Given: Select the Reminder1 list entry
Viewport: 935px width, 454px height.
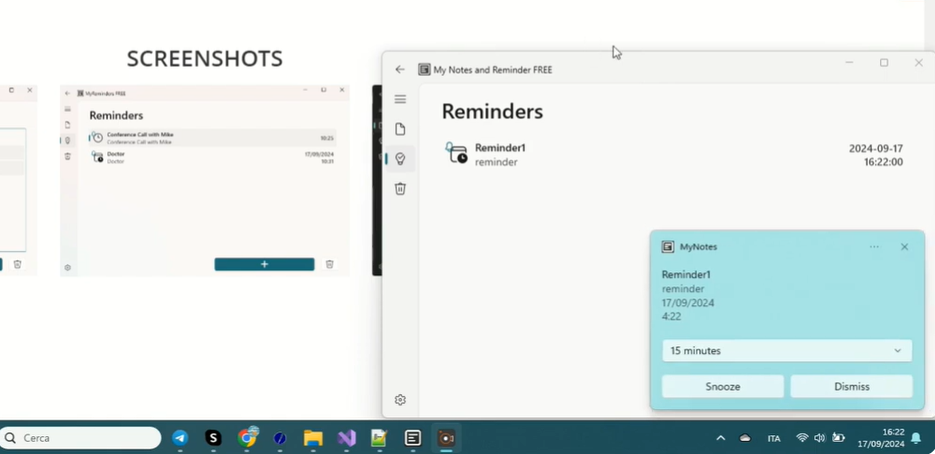Looking at the screenshot, I should coord(674,155).
